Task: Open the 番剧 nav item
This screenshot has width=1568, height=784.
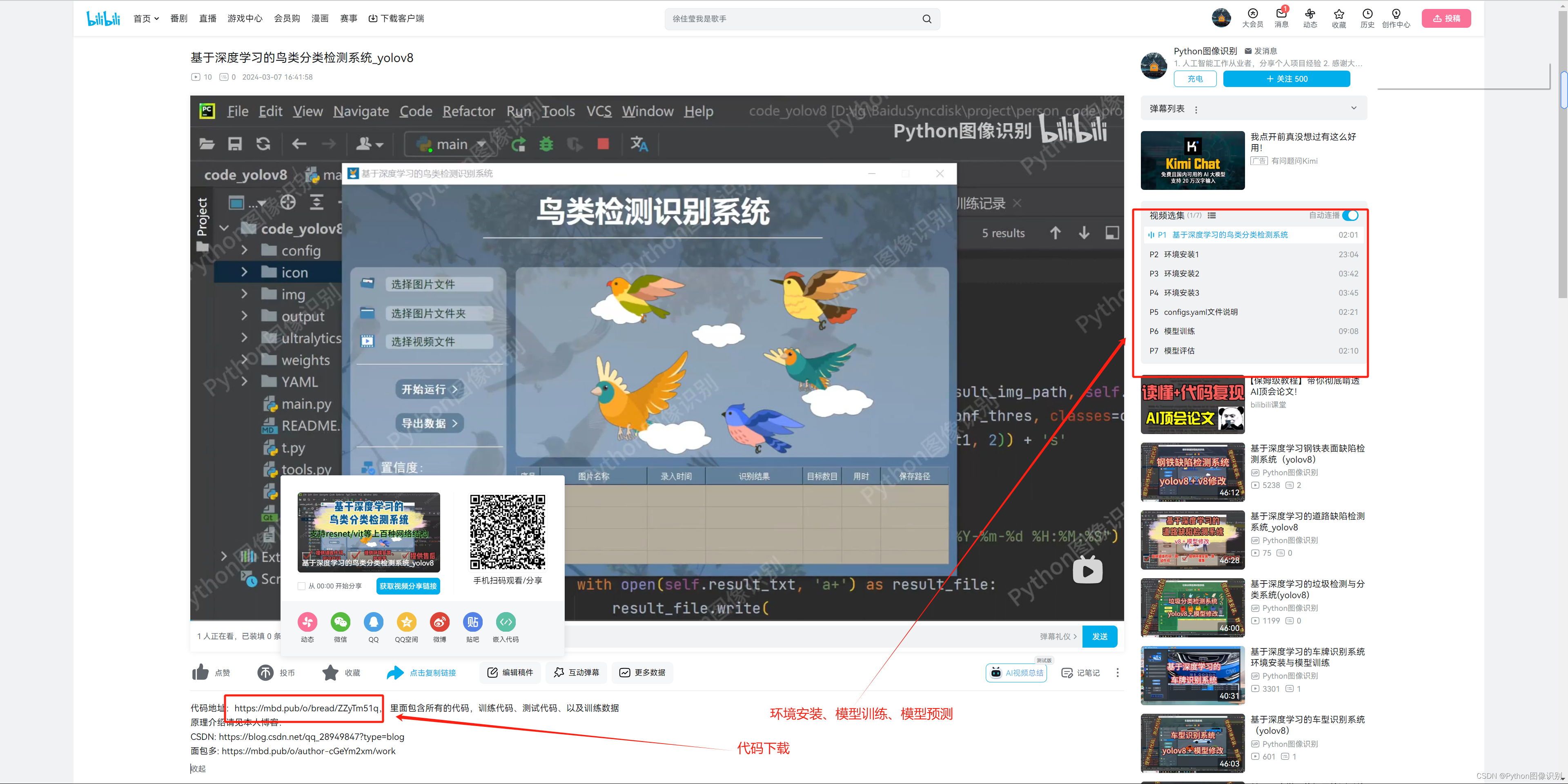Action: tap(178, 18)
